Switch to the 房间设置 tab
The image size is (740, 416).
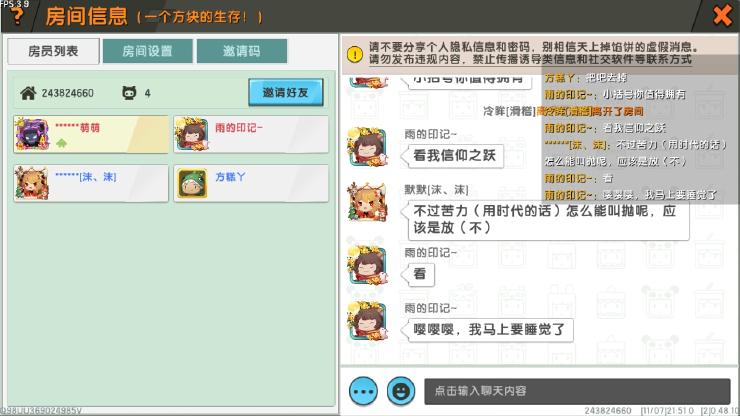[147, 51]
